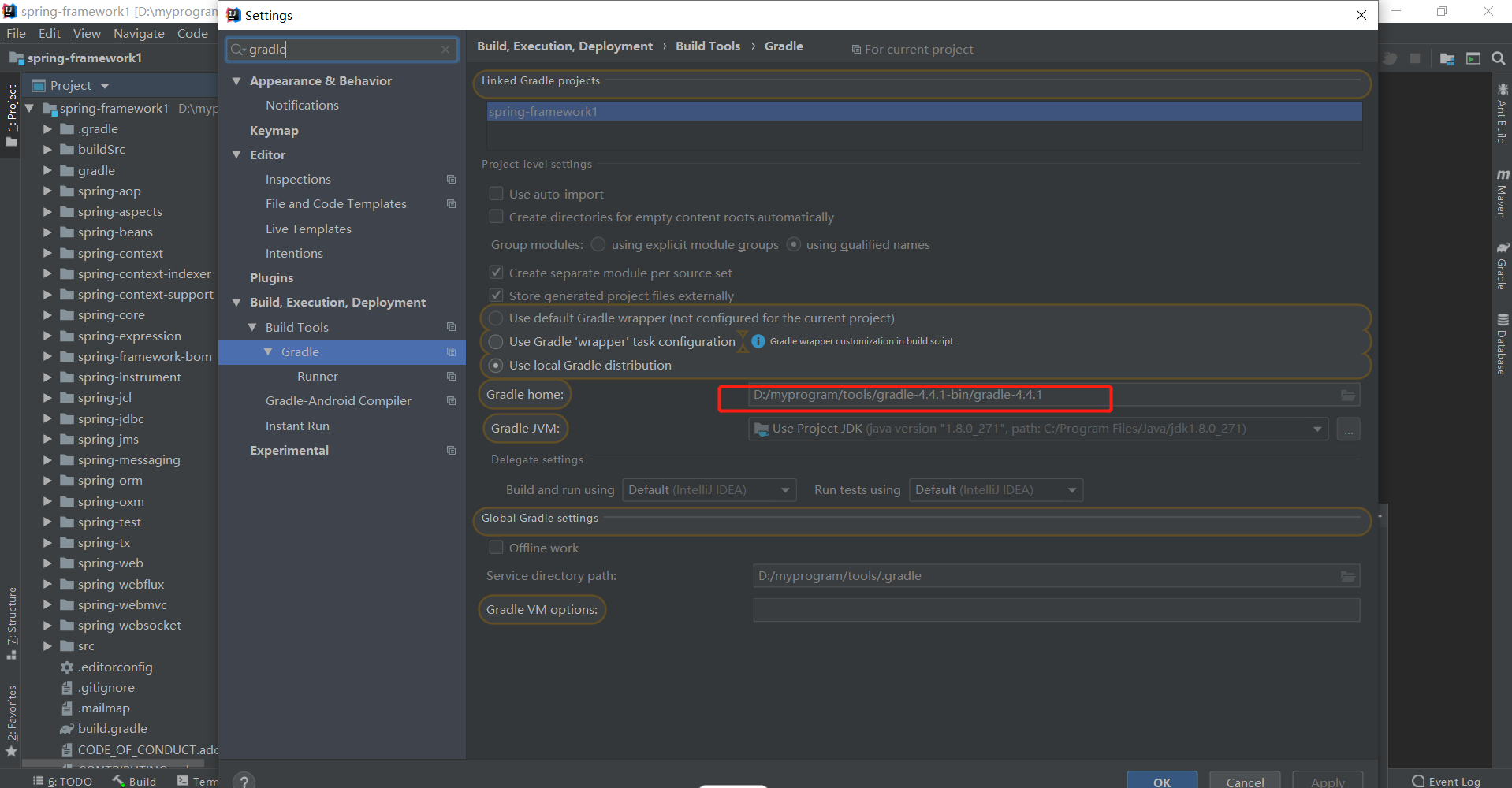Collapse Editor settings section
This screenshot has width=1512, height=788.
click(x=236, y=155)
